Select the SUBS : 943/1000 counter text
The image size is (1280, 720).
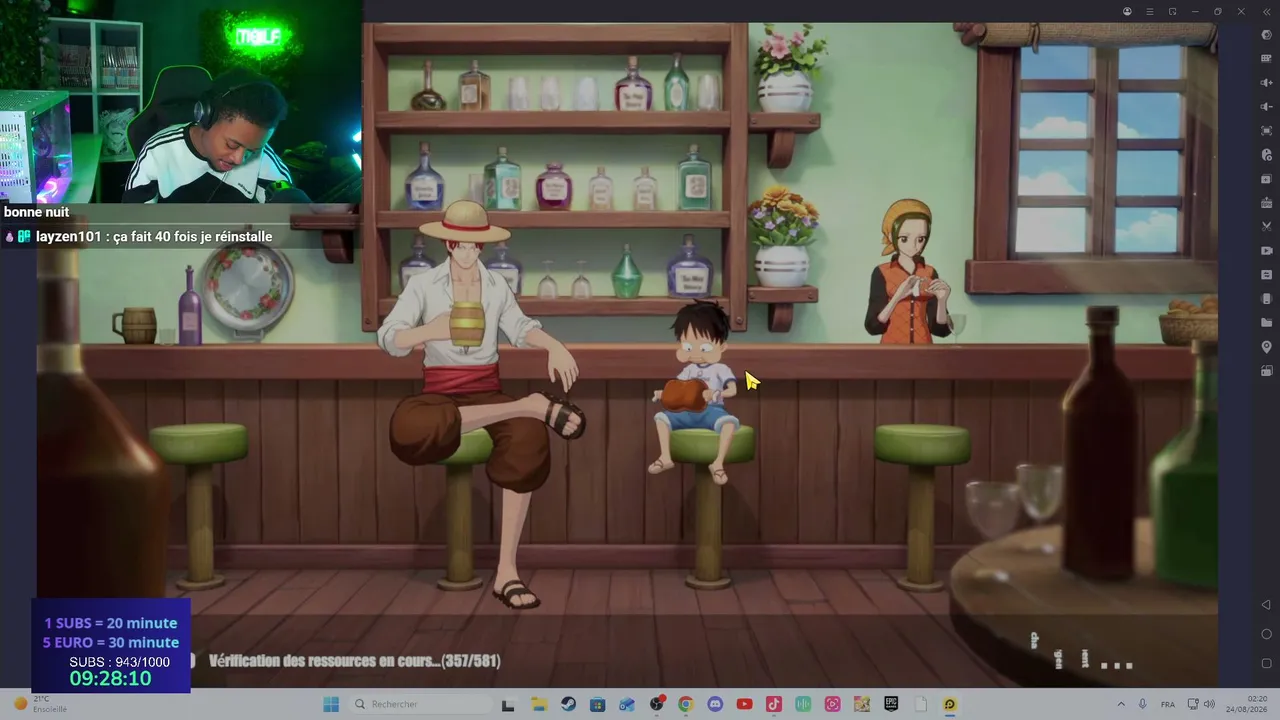point(119,662)
